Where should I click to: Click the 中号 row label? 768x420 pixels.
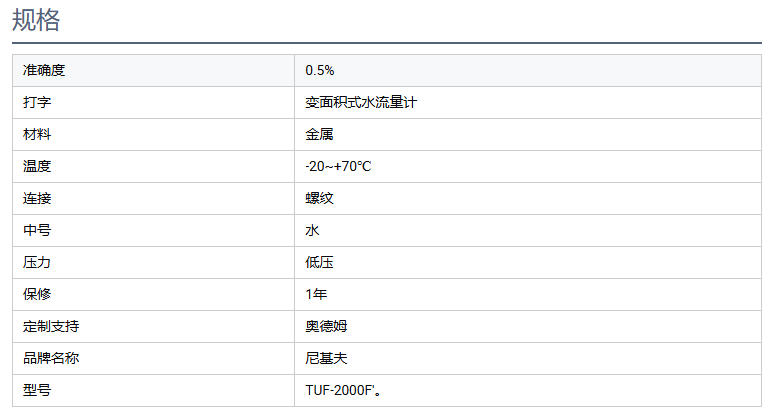tap(37, 230)
